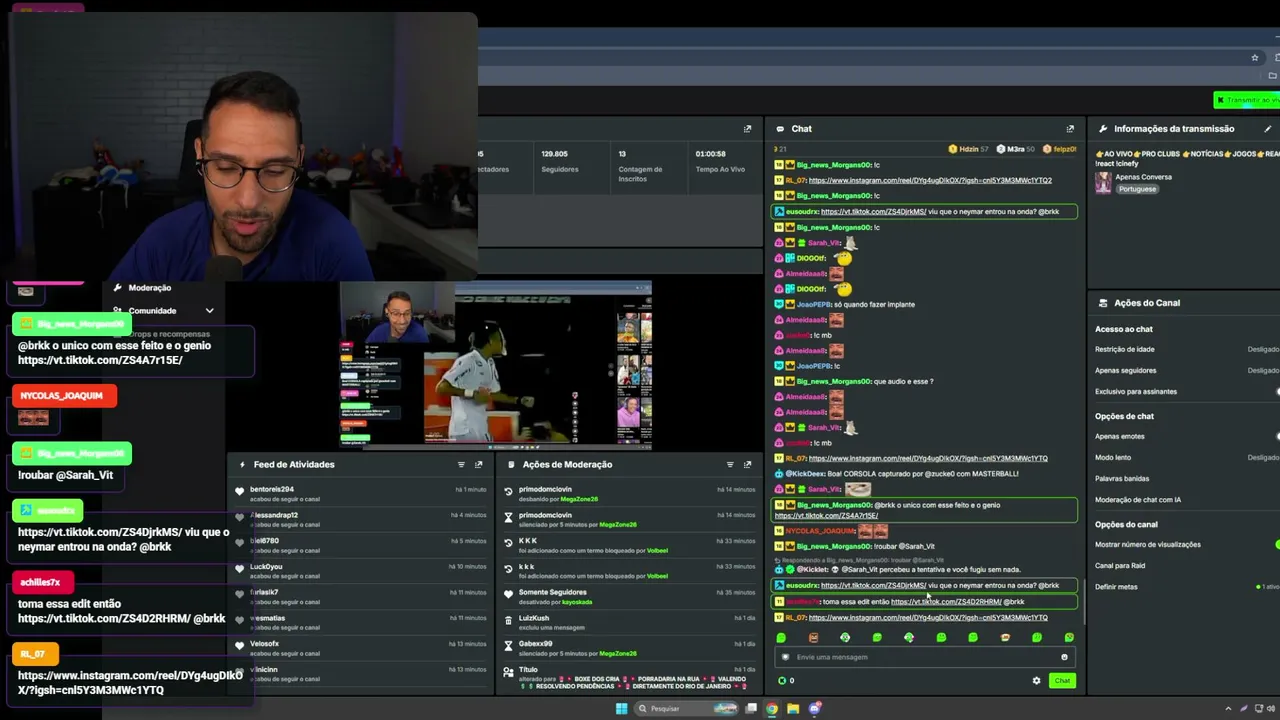This screenshot has width=1280, height=720.
Task: Click the Chat panel scrollbar
Action: (x=1083, y=600)
